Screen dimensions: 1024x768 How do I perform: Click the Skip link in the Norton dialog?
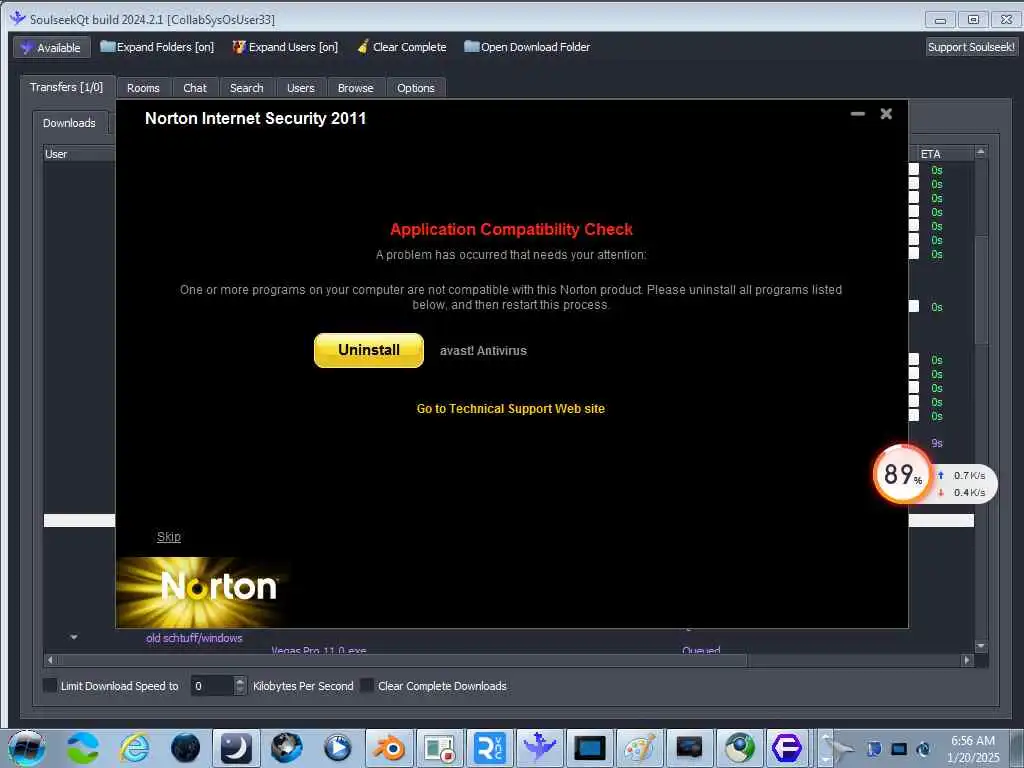pos(168,537)
